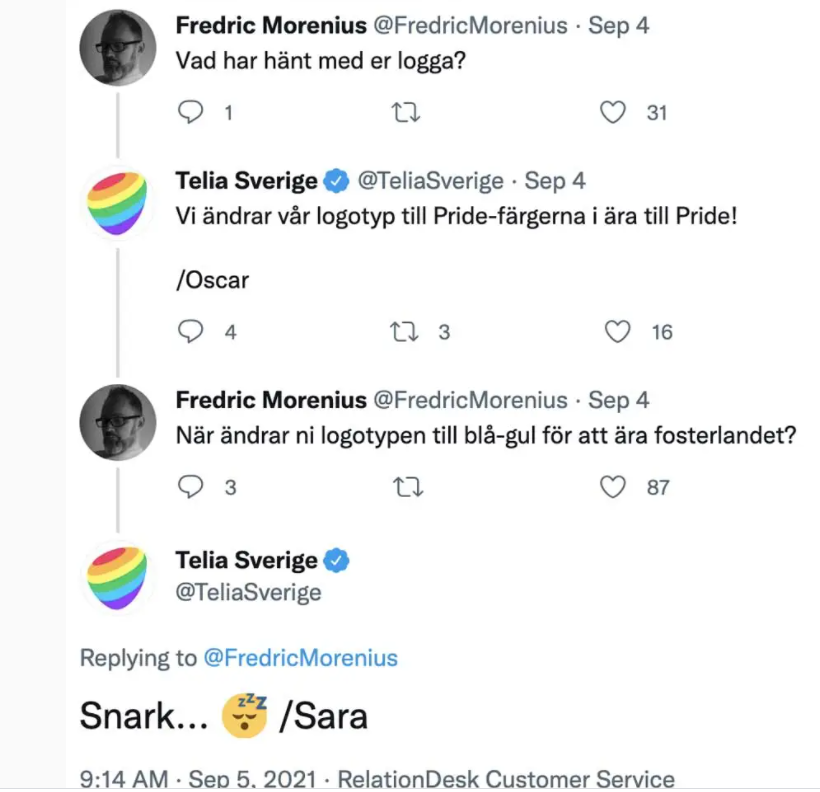The height and width of the screenshot is (792, 820).
Task: Like Telia's tweet signed /Oscar
Action: point(620,332)
